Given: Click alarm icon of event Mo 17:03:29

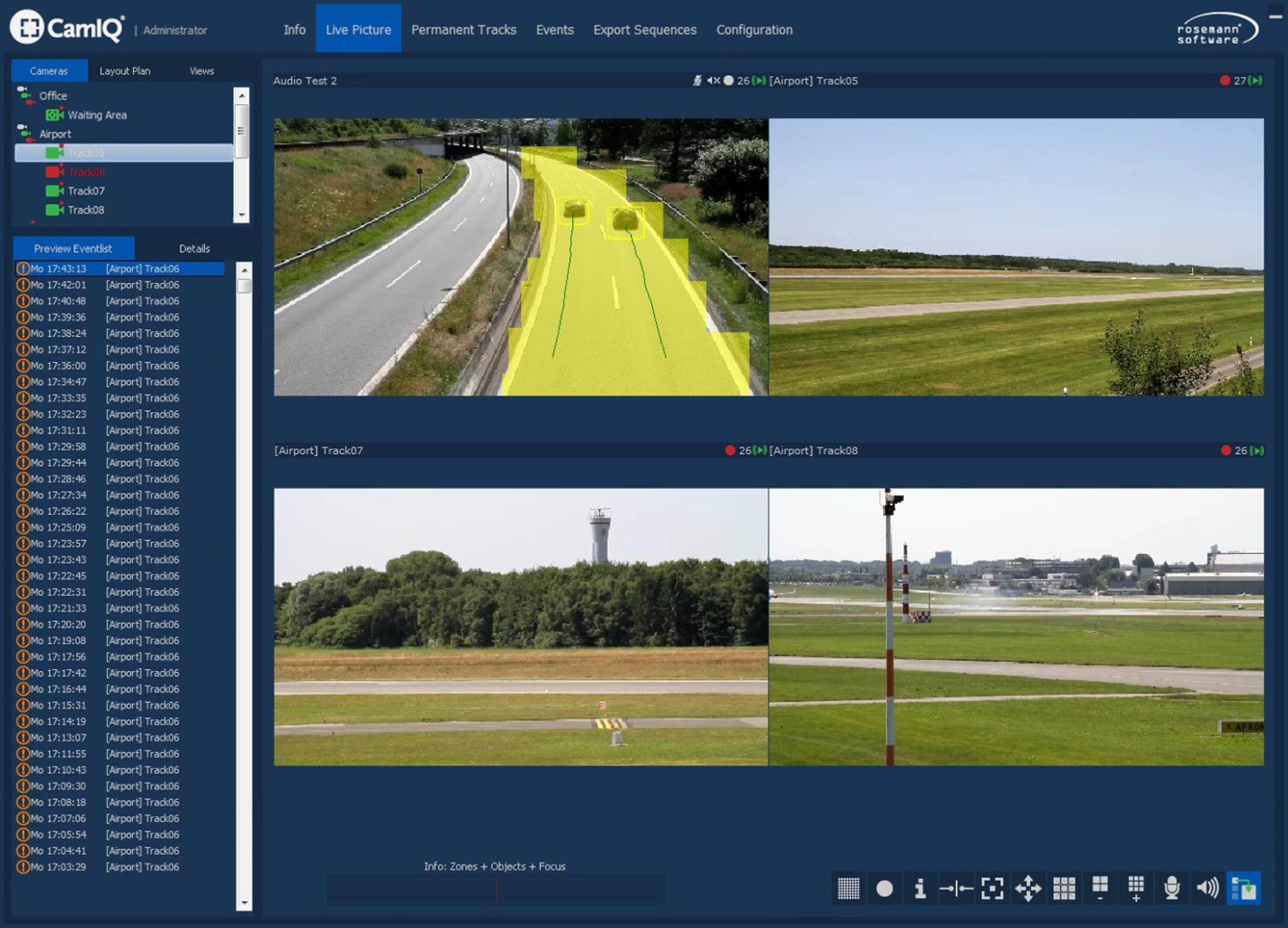Looking at the screenshot, I should [23, 867].
